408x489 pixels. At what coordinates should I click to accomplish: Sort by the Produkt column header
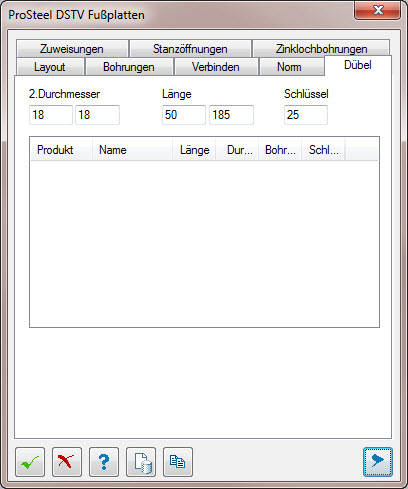click(61, 150)
